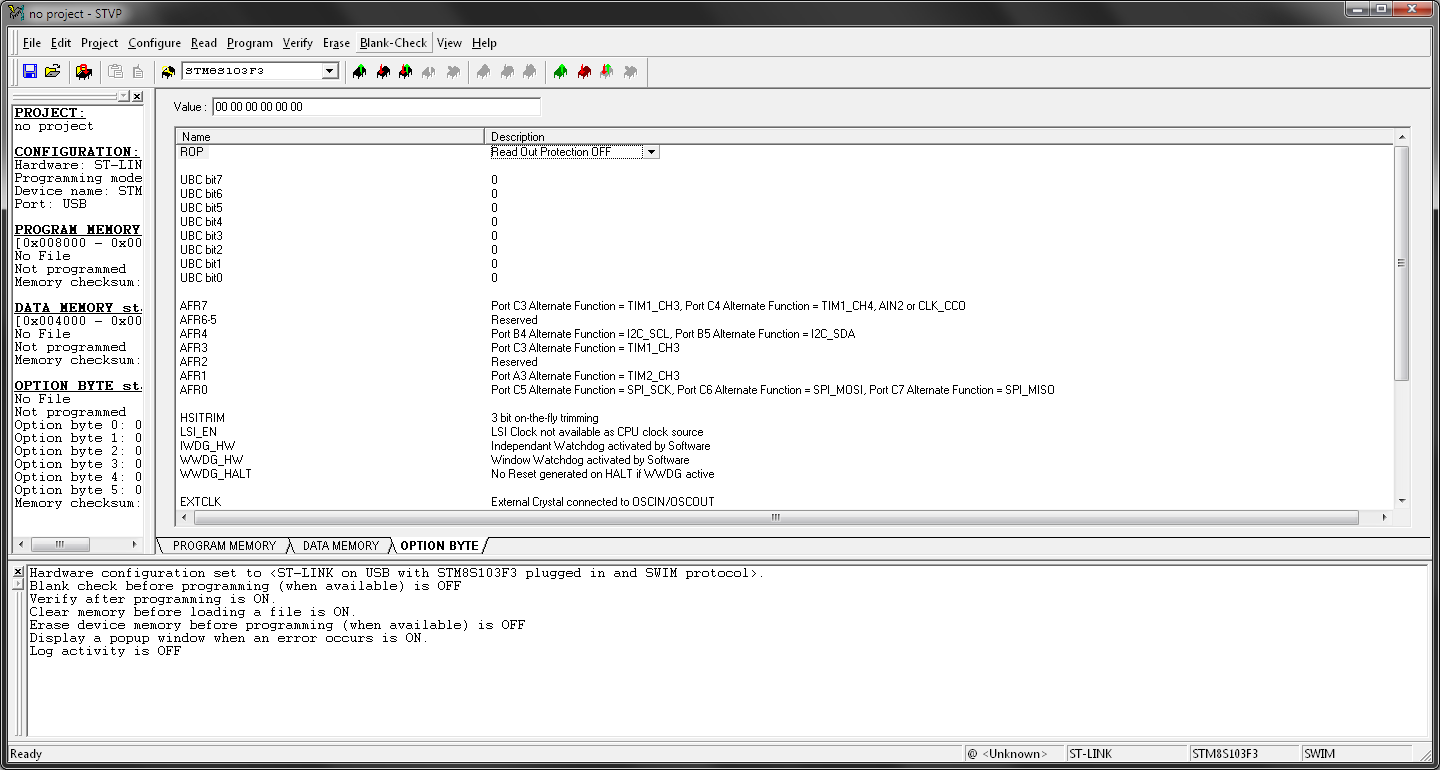Click the side panel scroll left arrow
Screen dimensions: 1440x770
tap(19, 545)
